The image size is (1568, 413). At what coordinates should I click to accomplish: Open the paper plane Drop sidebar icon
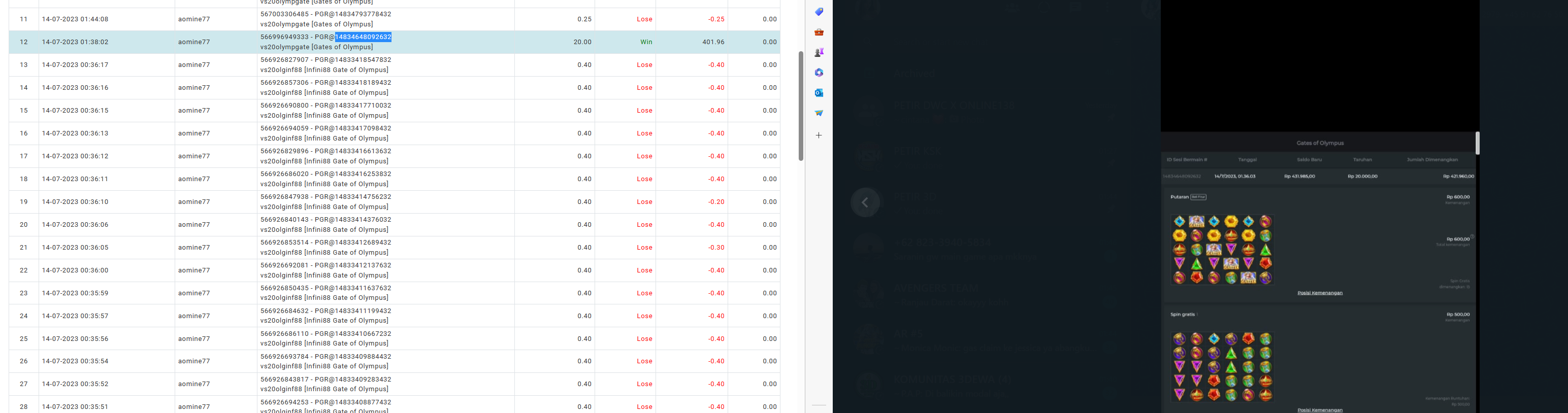pyautogui.click(x=819, y=113)
